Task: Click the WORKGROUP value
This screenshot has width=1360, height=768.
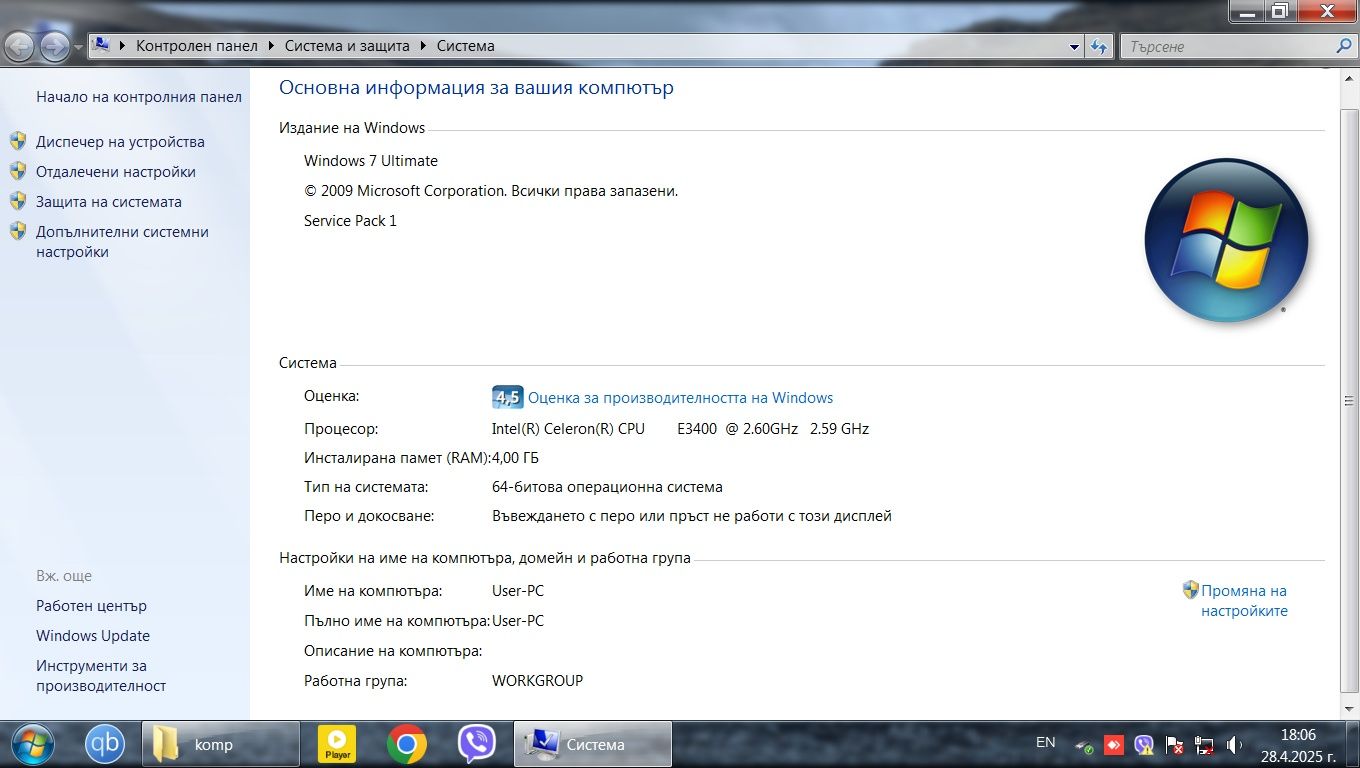Action: point(537,681)
